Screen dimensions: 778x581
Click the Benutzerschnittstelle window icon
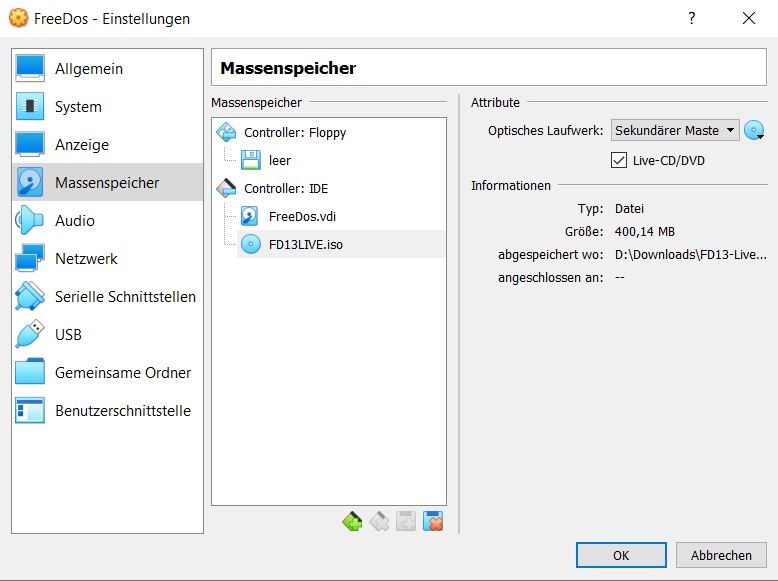pos(30,410)
